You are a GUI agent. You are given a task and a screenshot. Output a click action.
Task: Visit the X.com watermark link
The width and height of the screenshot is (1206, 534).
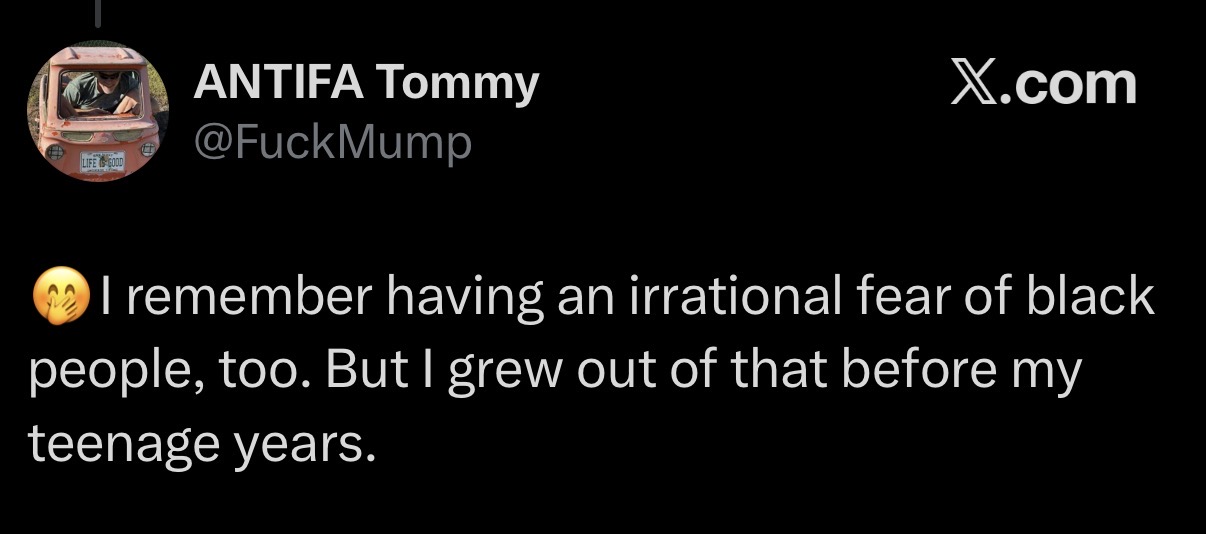click(1044, 85)
